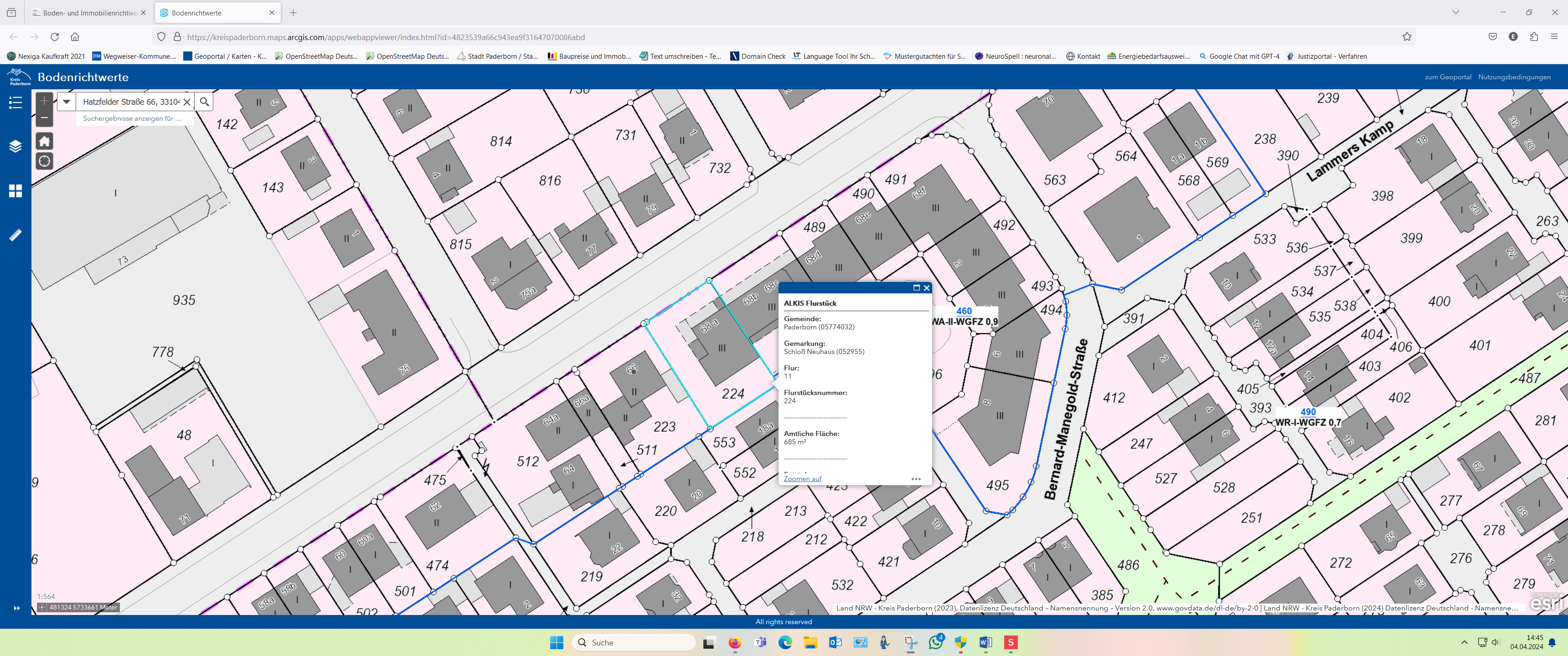Click the 490 WR-I-WGFZ 0,7 label
This screenshot has height=656, width=1568.
point(1307,417)
